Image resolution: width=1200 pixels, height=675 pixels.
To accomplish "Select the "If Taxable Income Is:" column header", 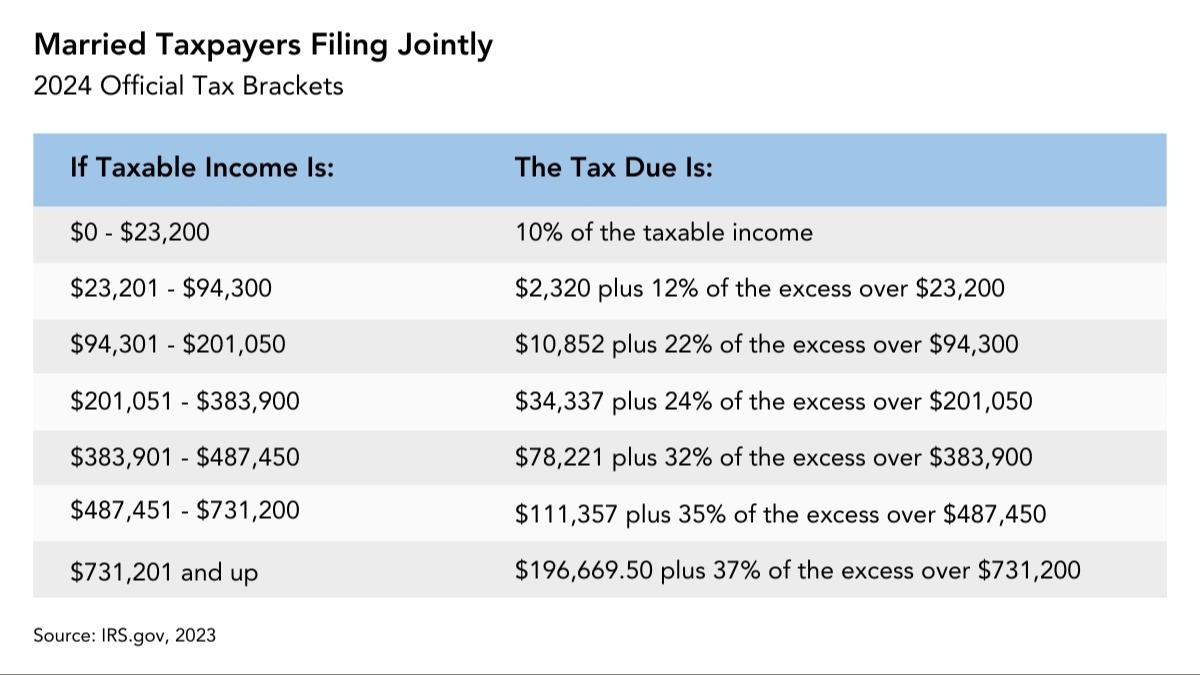I will pos(201,168).
